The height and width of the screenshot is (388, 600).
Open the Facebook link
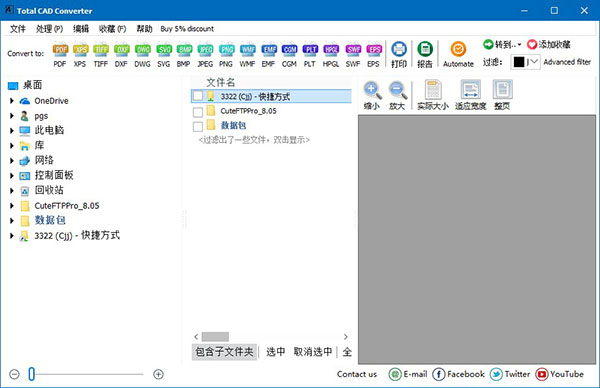pyautogui.click(x=459, y=374)
